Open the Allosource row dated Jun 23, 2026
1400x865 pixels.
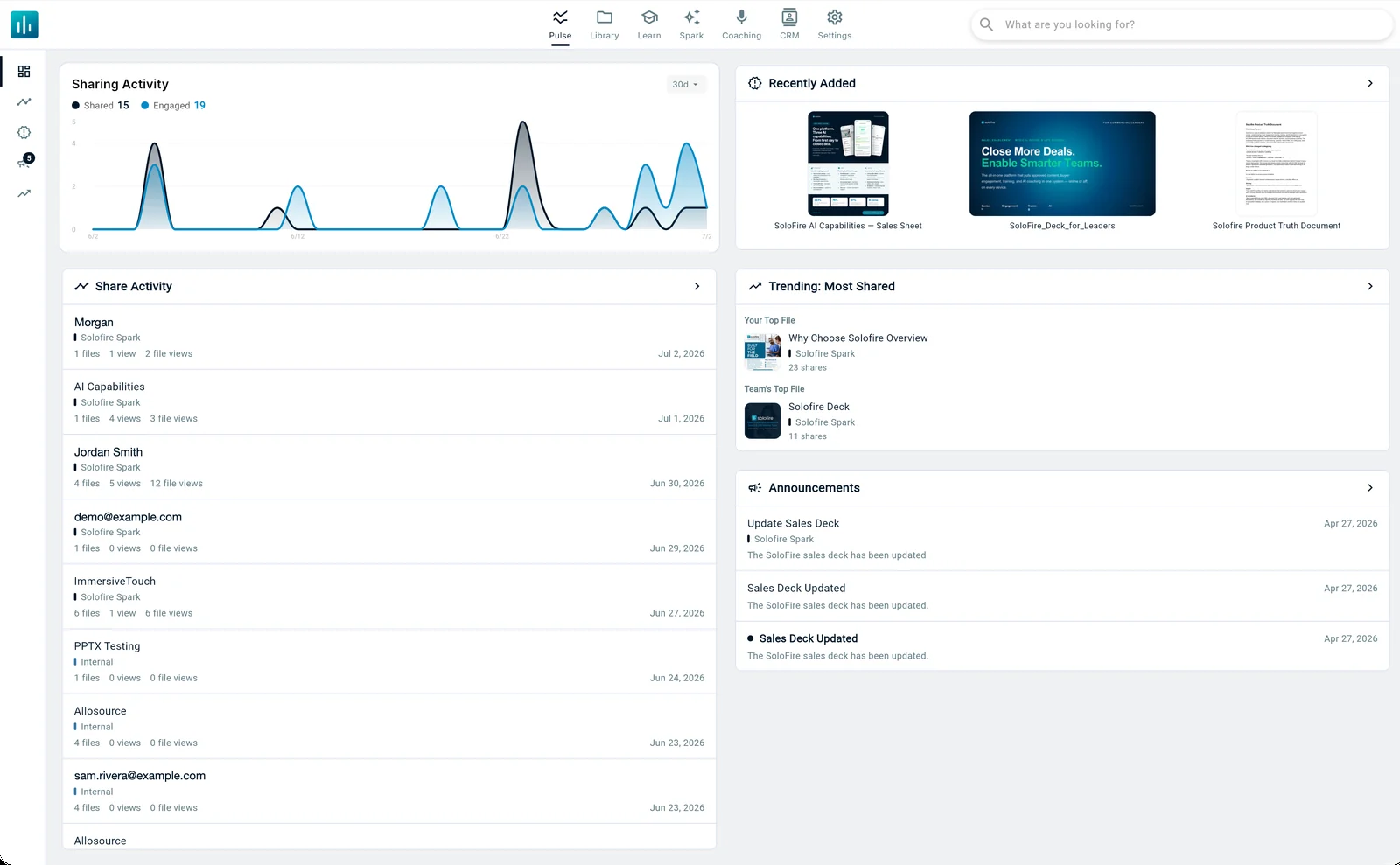pyautogui.click(x=389, y=727)
